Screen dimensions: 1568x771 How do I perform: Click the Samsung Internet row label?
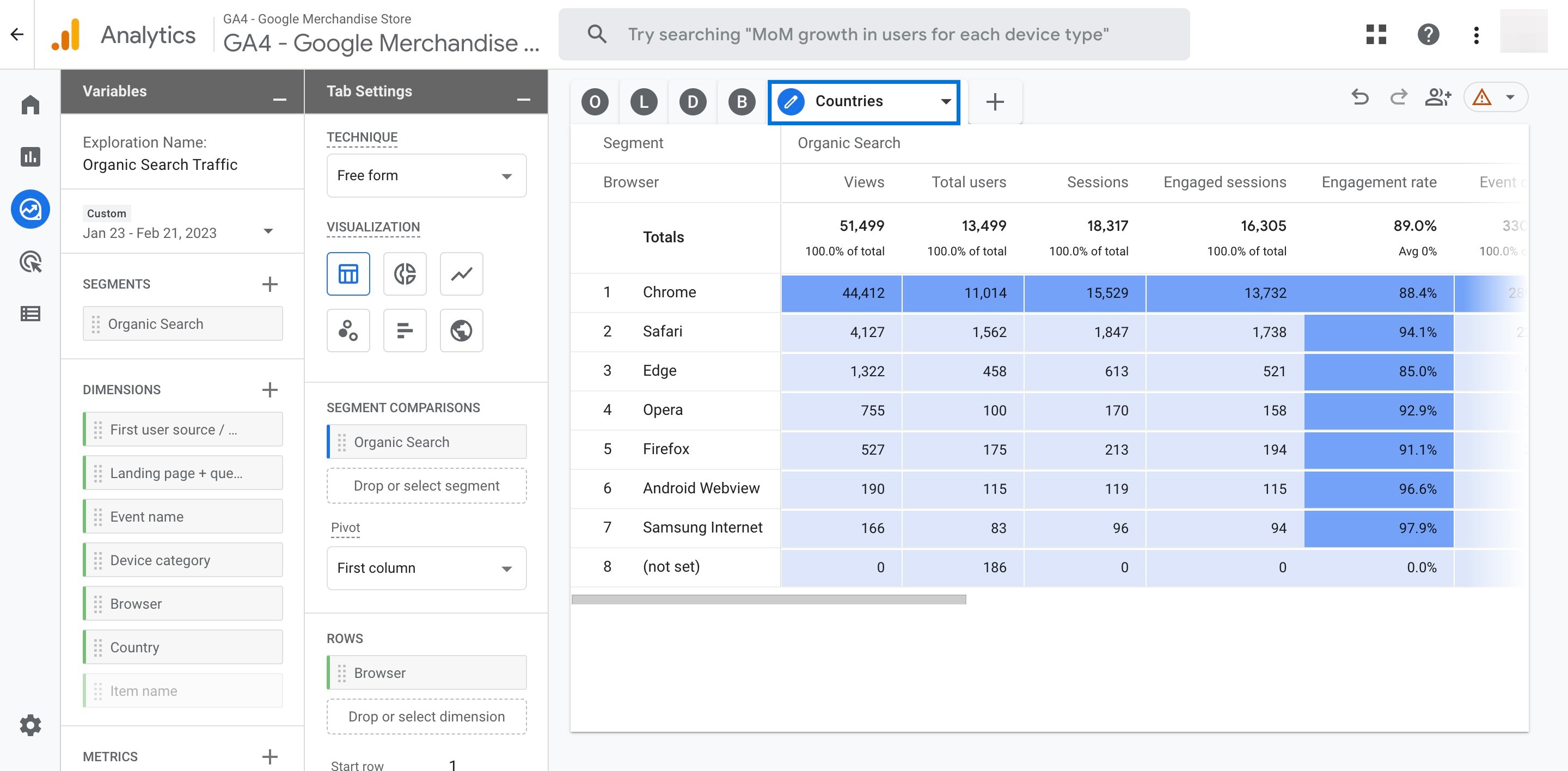point(702,527)
